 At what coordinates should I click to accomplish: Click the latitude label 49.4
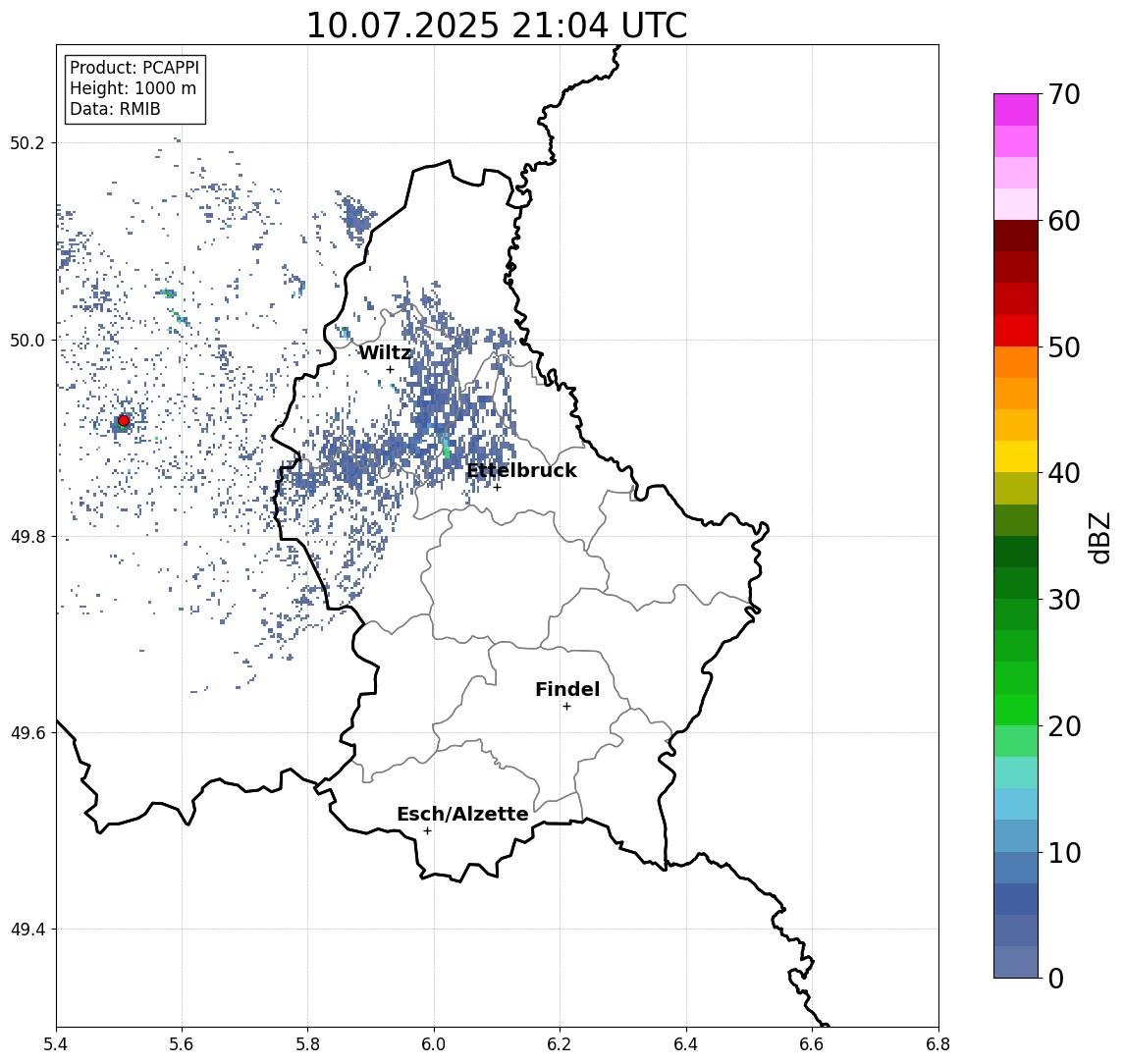27,930
